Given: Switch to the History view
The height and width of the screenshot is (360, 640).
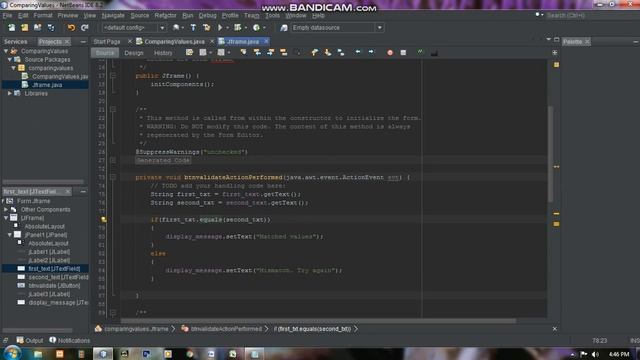Looking at the screenshot, I should click(x=163, y=53).
